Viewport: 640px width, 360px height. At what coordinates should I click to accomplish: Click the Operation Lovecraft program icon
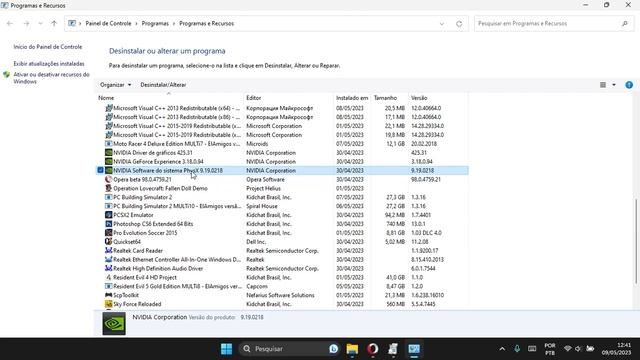coord(109,188)
